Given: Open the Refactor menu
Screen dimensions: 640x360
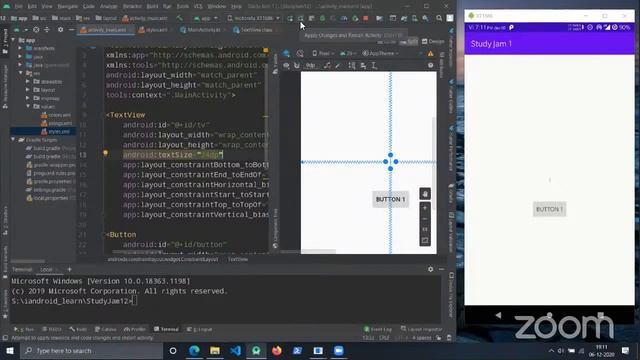Looking at the screenshot, I should point(132,6).
